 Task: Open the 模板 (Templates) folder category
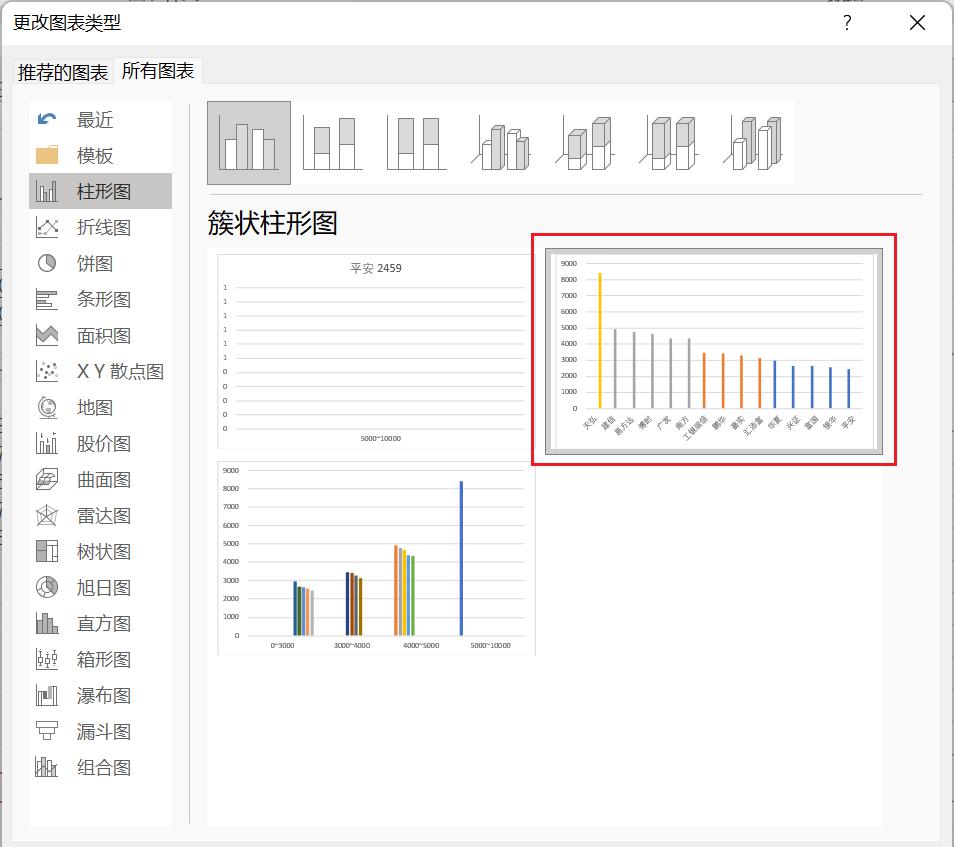click(100, 155)
